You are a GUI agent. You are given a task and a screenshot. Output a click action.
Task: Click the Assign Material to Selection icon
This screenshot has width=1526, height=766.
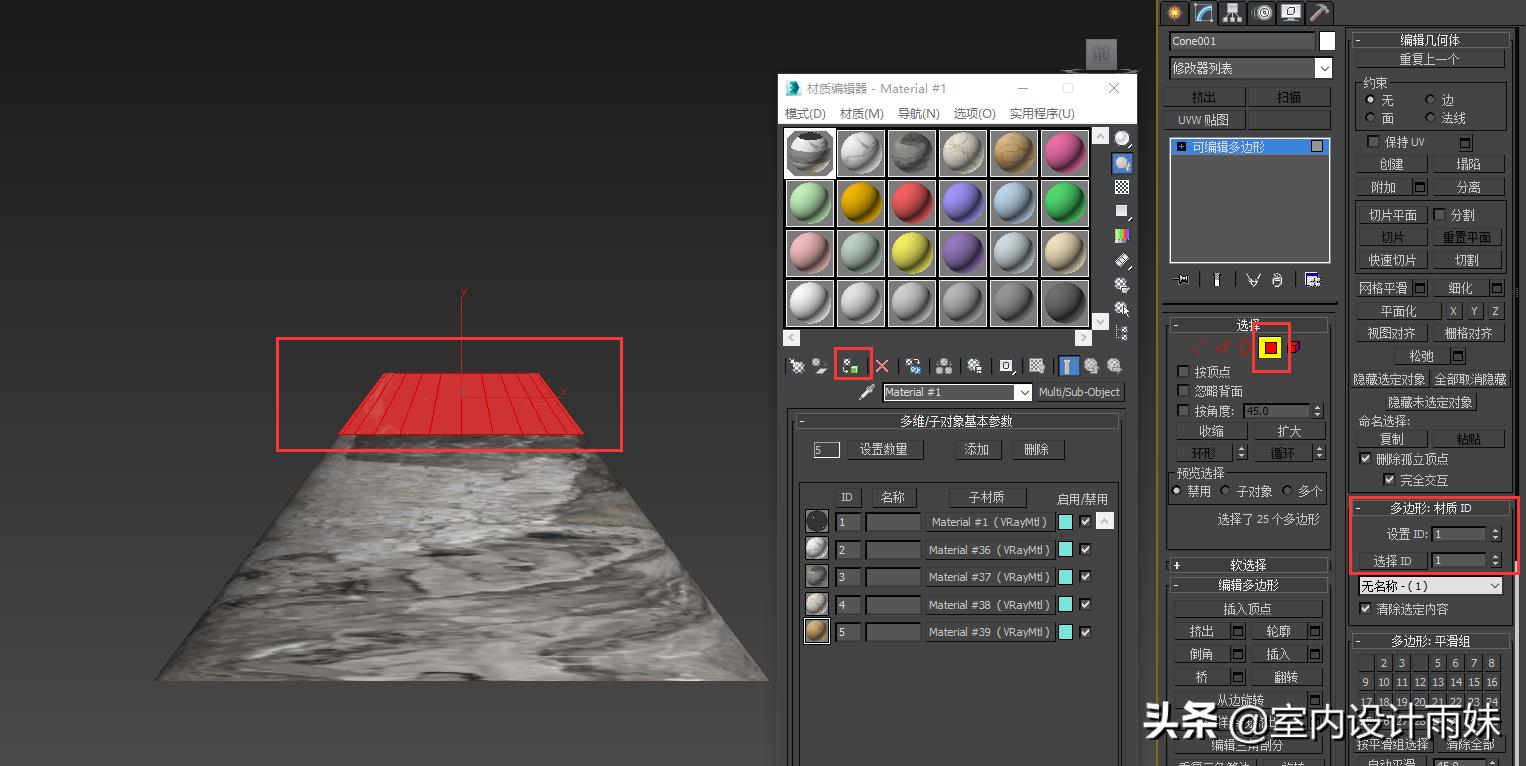(x=852, y=365)
